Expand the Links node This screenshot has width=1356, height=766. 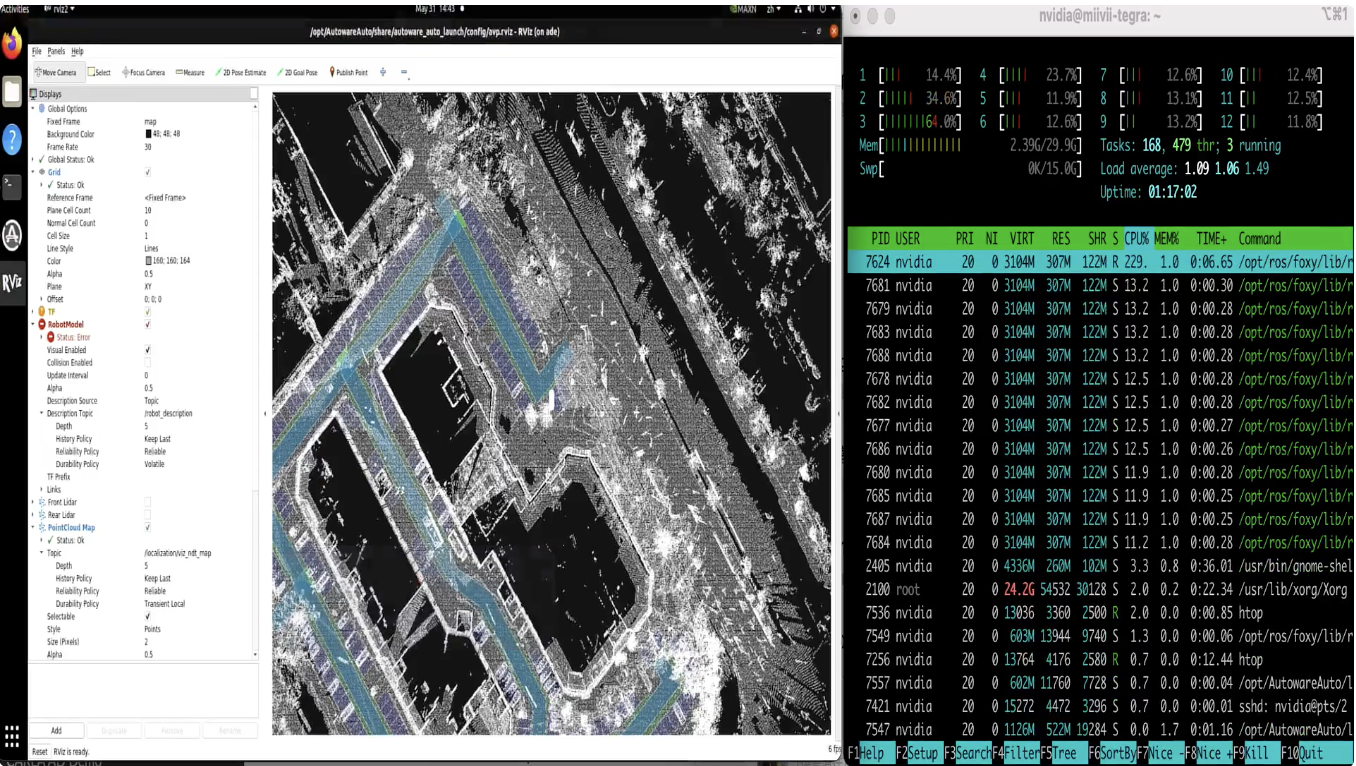pos(41,489)
